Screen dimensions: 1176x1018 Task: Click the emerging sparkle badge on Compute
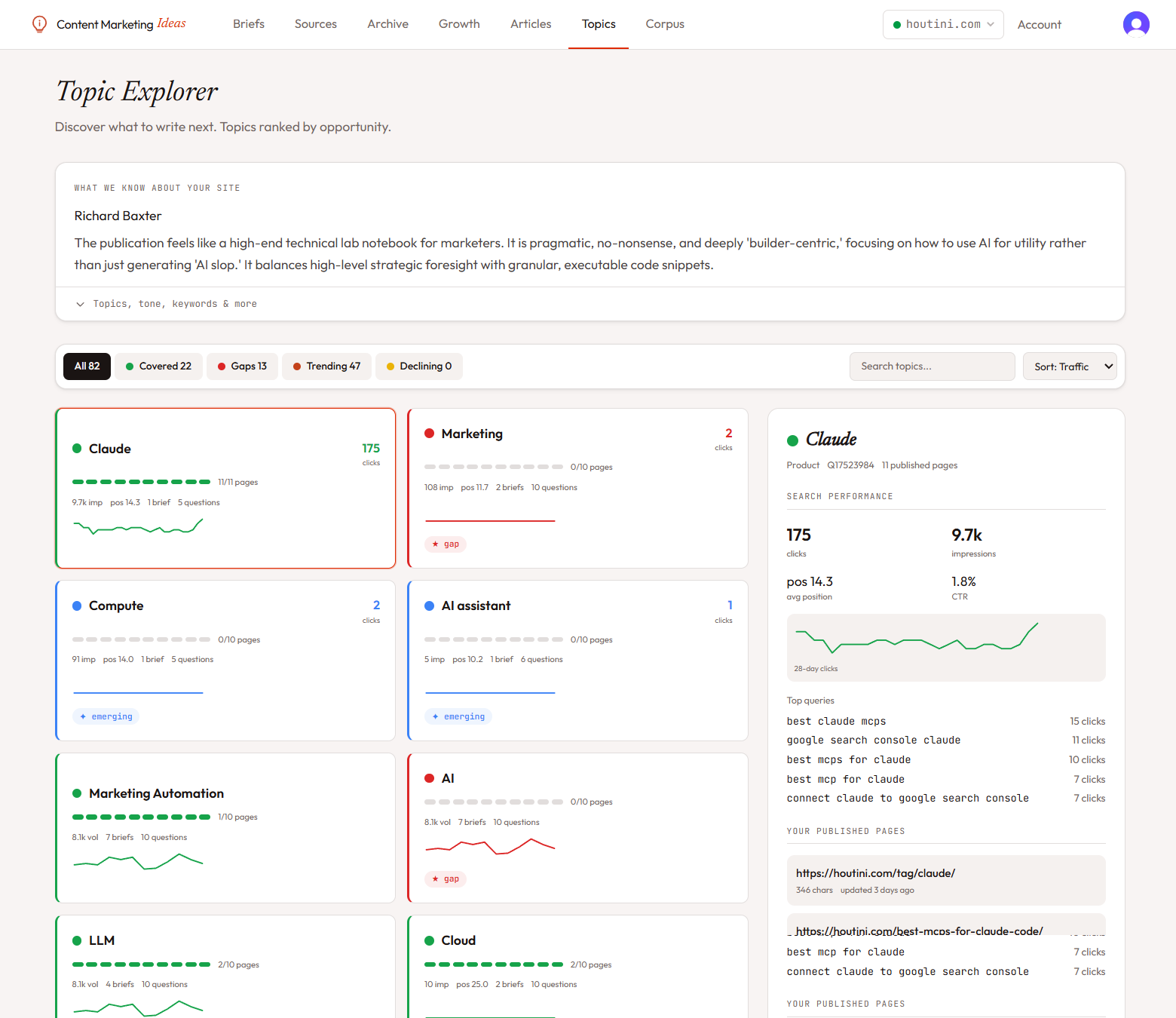coord(106,716)
